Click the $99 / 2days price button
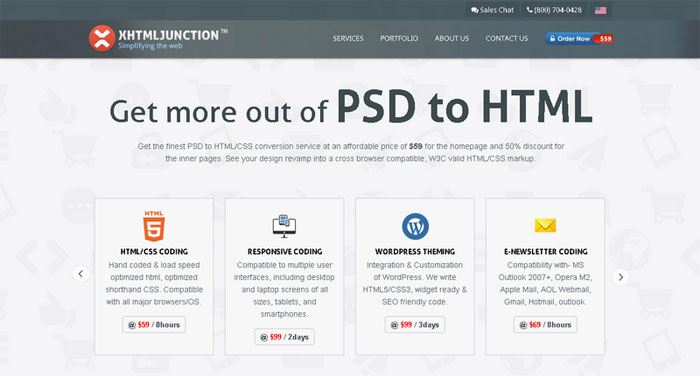The height and width of the screenshot is (376, 700). coord(284,337)
